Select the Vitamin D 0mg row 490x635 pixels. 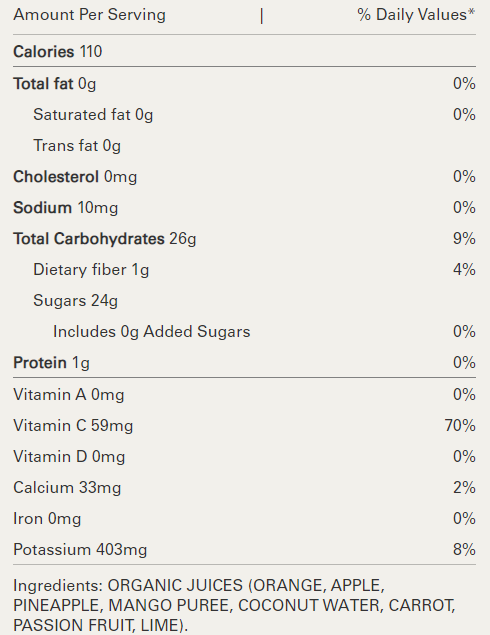(x=244, y=457)
